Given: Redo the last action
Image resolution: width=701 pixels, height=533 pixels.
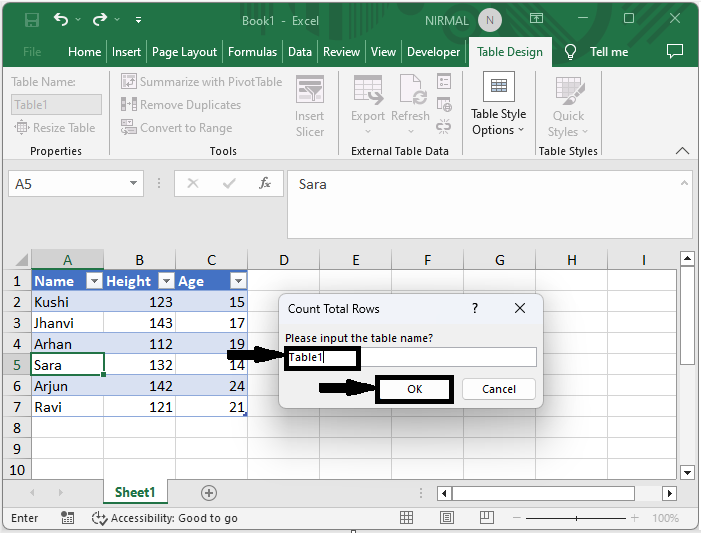Looking at the screenshot, I should 100,19.
